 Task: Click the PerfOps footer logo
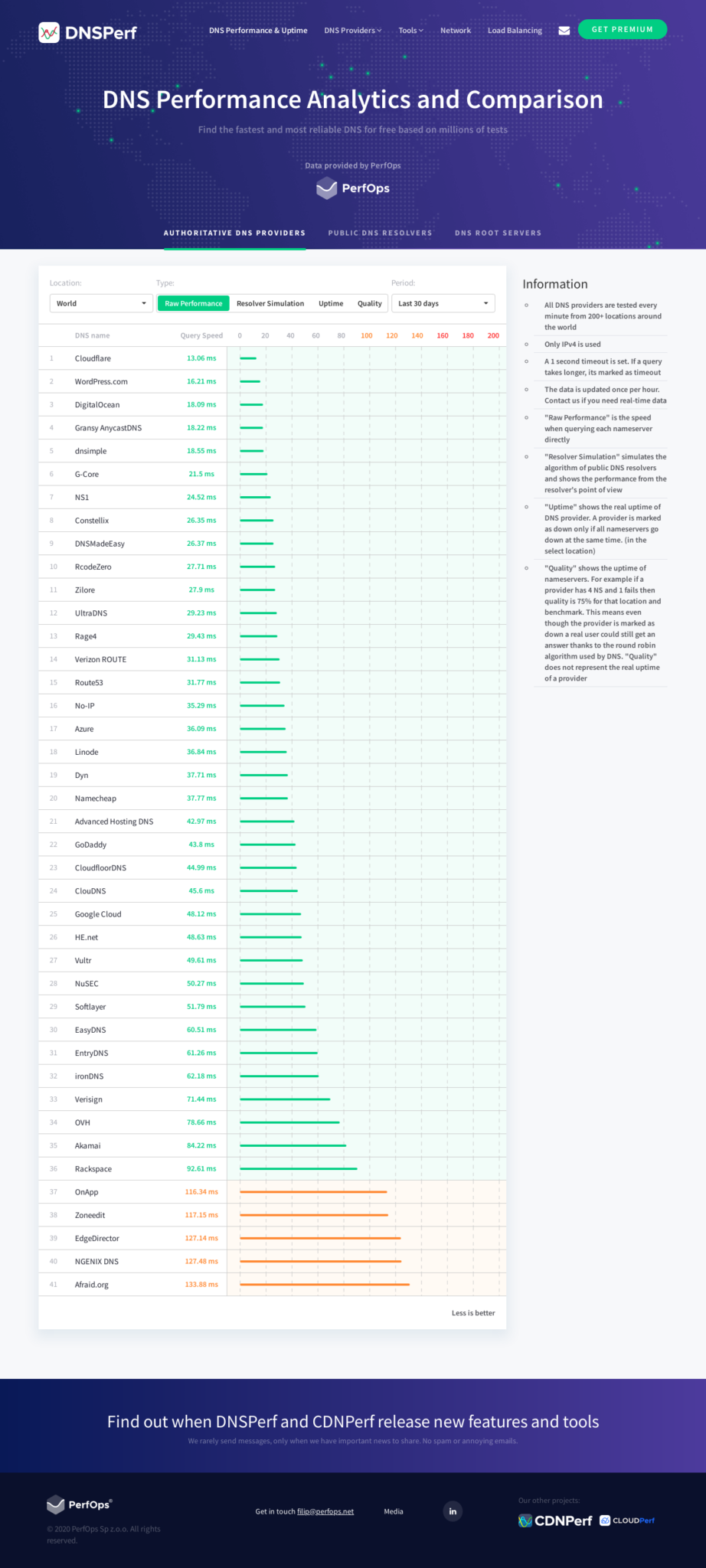(80, 1504)
